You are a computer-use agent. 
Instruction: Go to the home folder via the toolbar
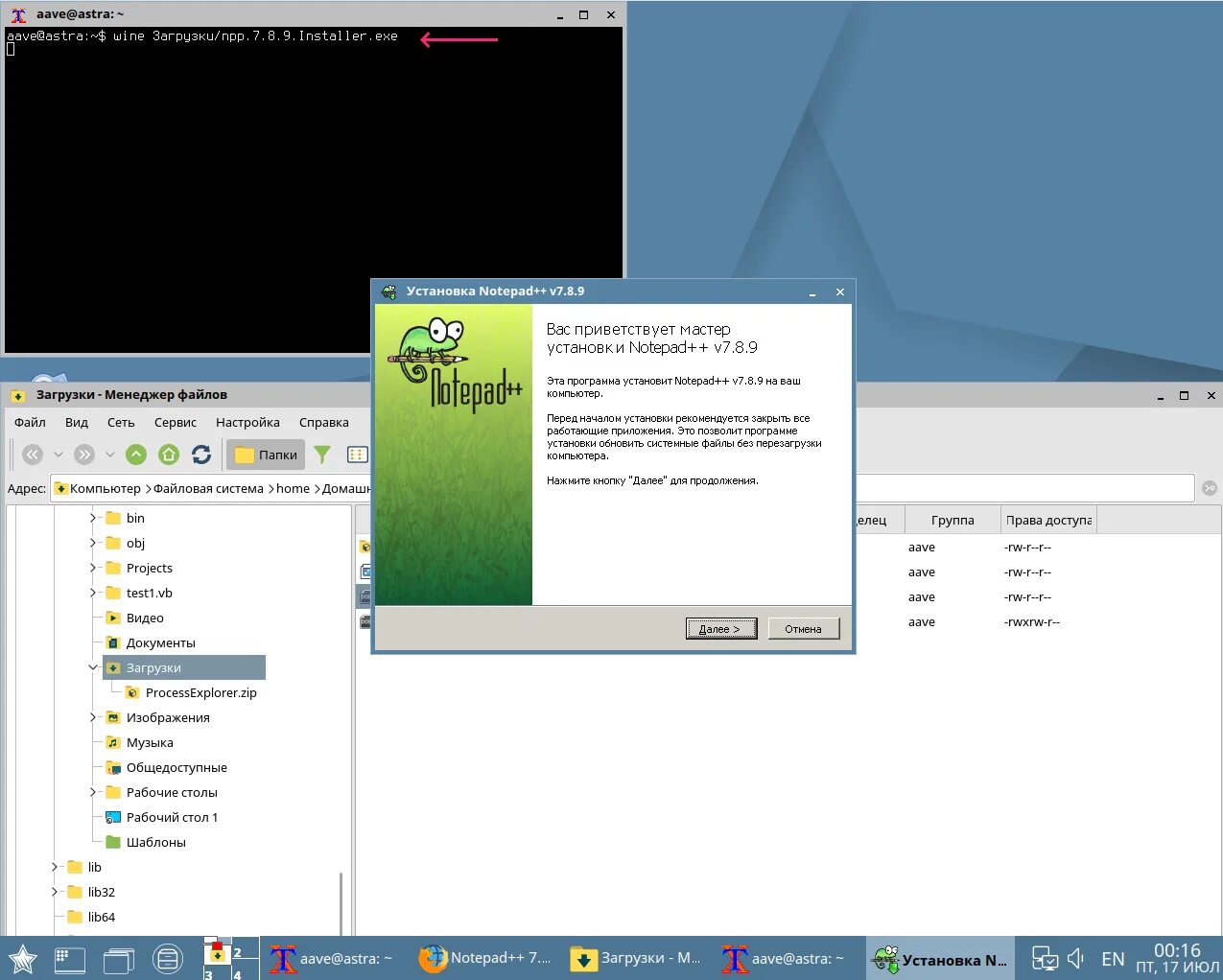pos(169,455)
